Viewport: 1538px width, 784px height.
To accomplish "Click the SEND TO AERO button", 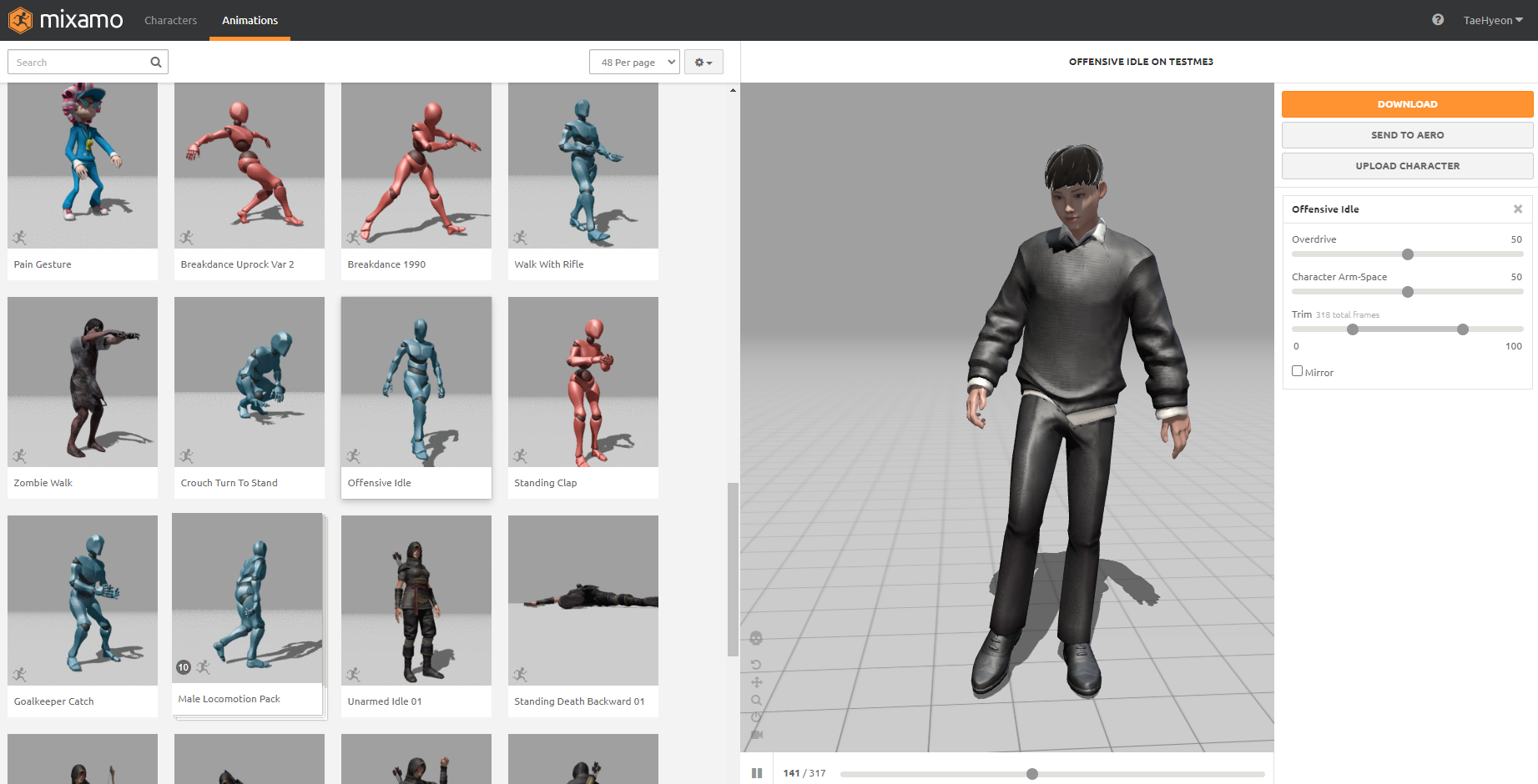I will [x=1407, y=135].
